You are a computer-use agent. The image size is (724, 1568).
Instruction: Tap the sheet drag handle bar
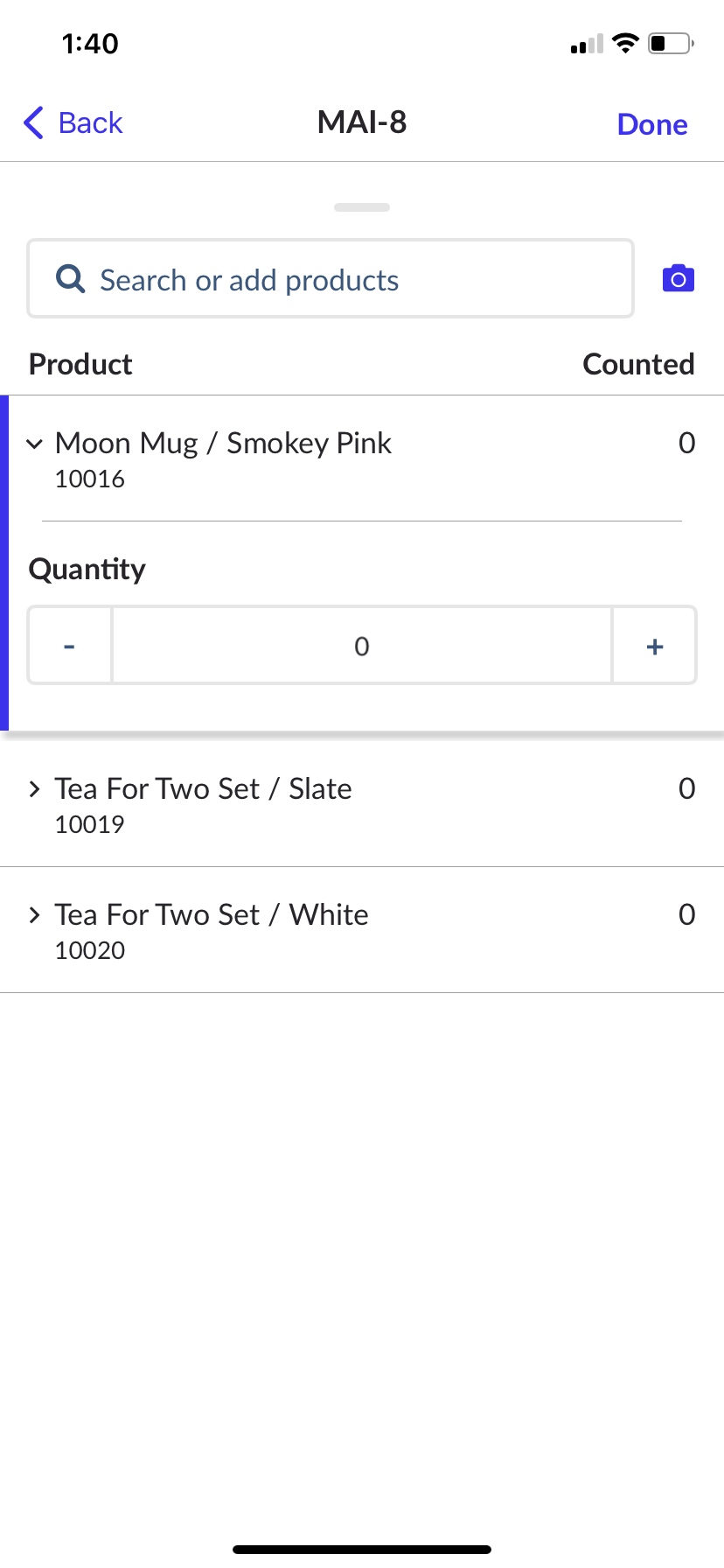(361, 207)
